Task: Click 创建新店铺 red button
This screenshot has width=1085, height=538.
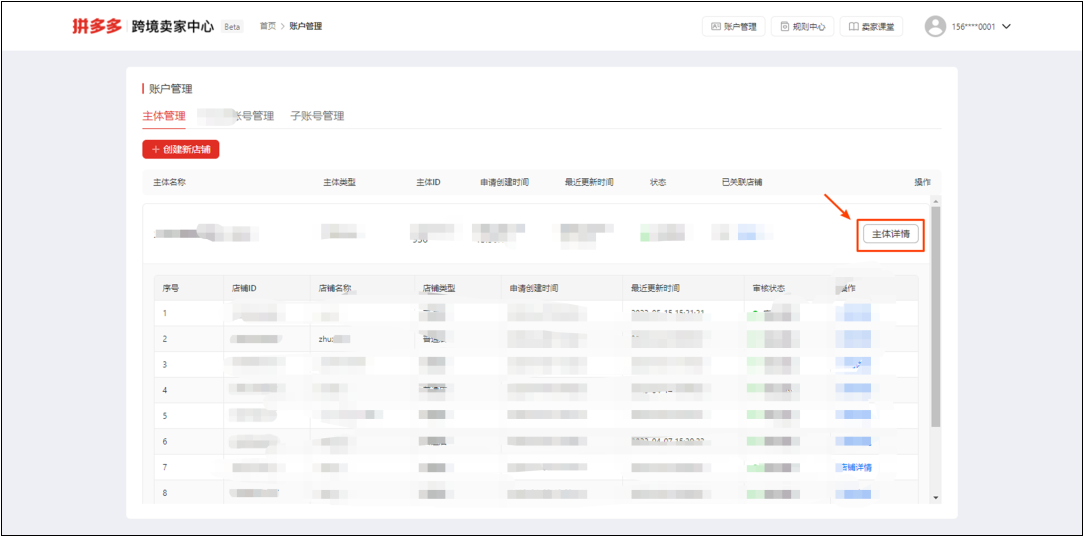Action: (181, 149)
